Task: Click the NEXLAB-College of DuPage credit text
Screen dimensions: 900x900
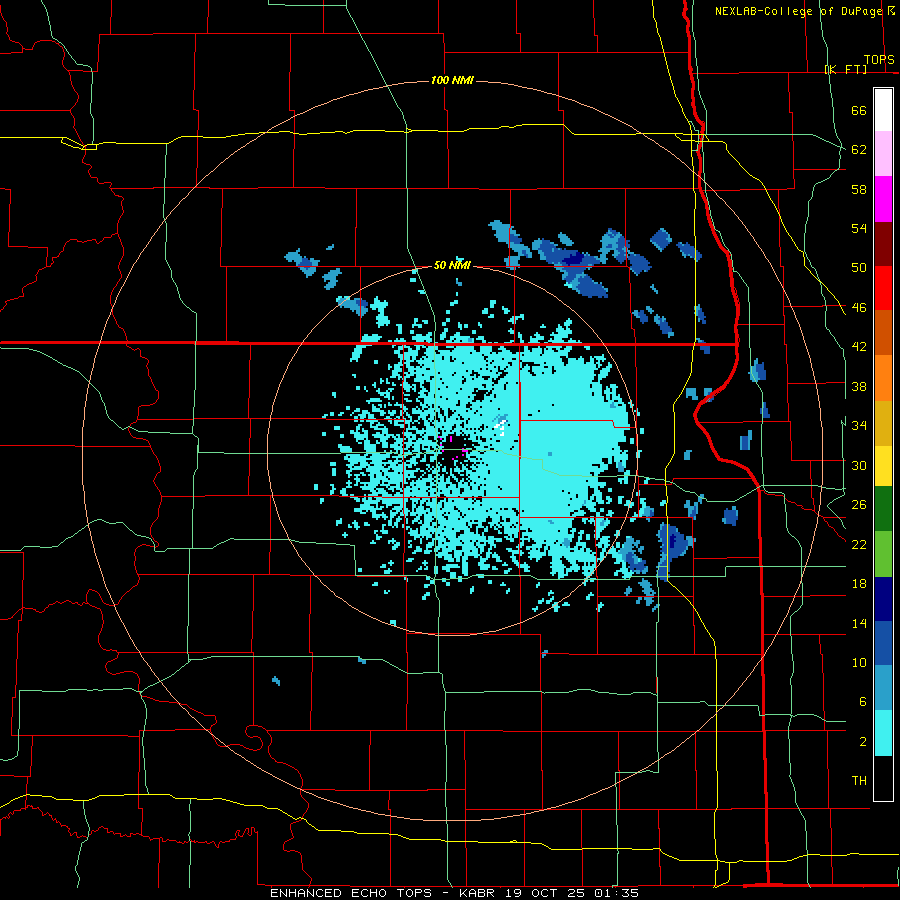Action: click(798, 11)
